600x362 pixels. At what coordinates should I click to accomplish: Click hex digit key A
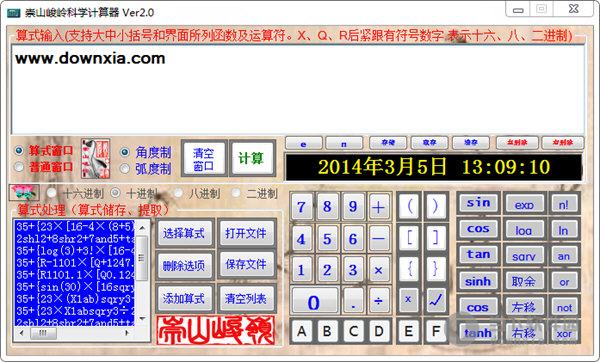(x=302, y=331)
